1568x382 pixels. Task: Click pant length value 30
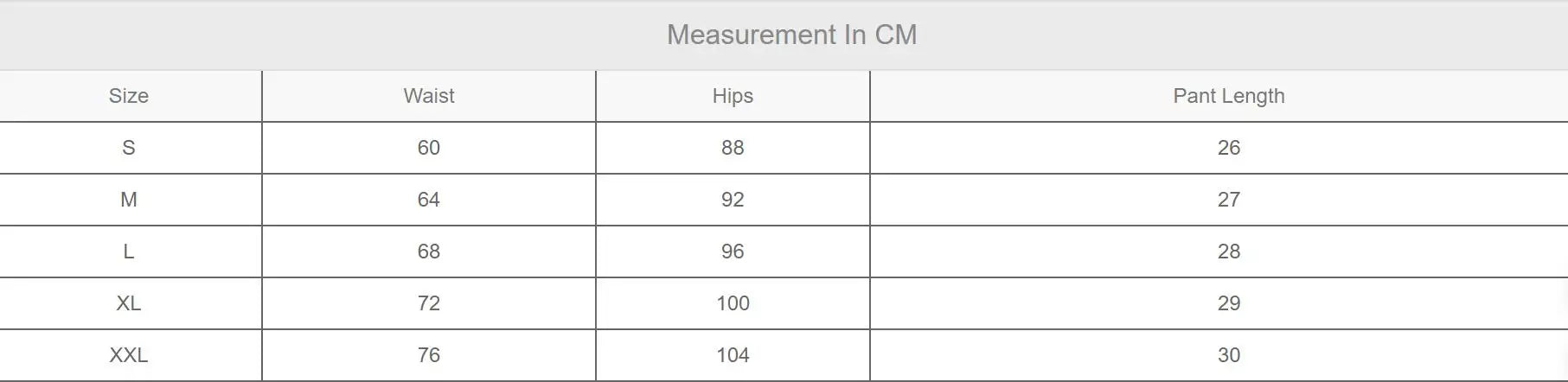pos(1229,355)
